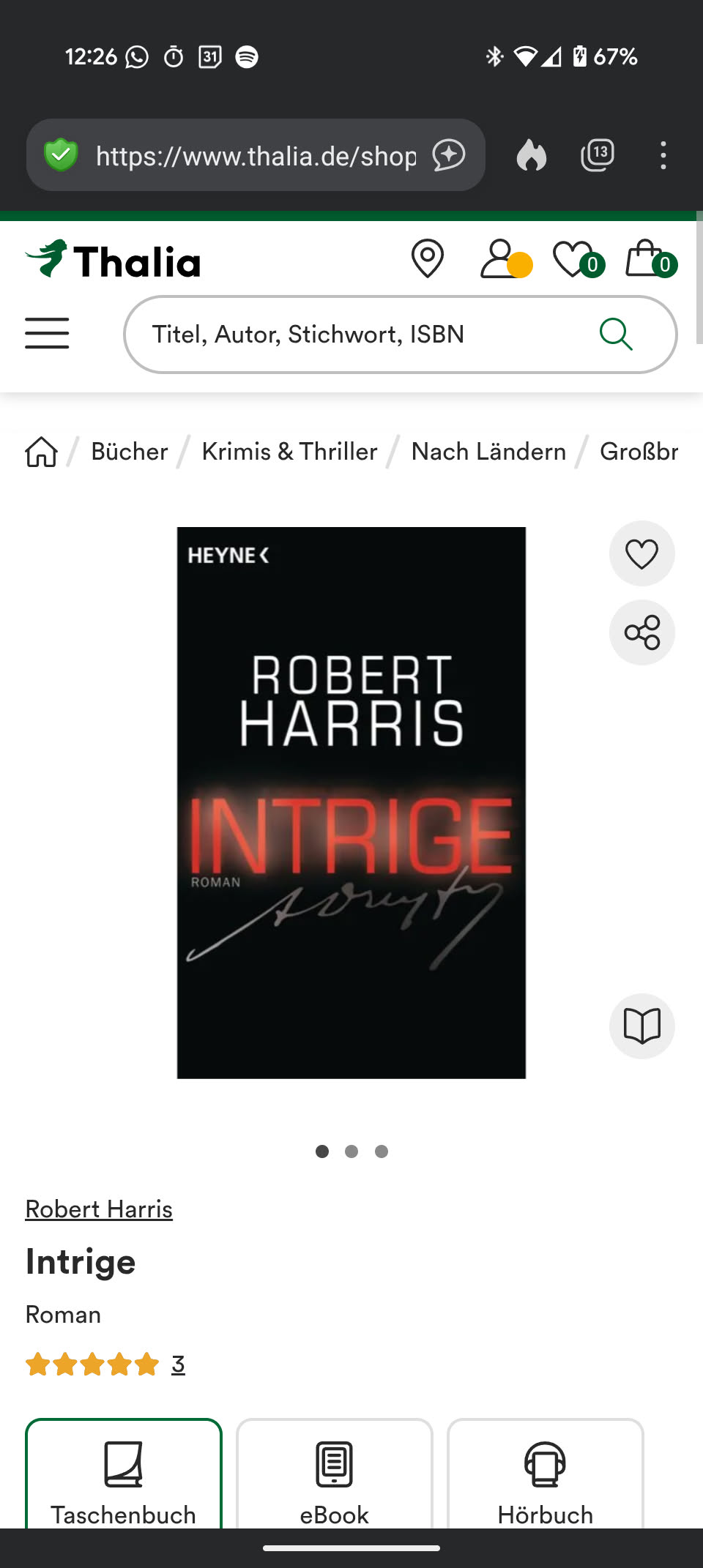Open the shopping bag cart

coord(651,259)
